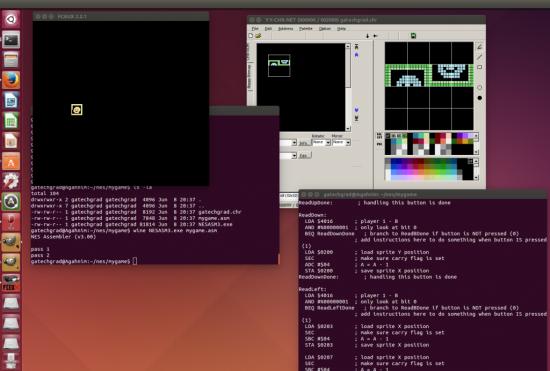Image resolution: width=550 pixels, height=371 pixels.
Task: Open the Rotate dropdown in YY-CHR
Action: pyautogui.click(x=321, y=142)
